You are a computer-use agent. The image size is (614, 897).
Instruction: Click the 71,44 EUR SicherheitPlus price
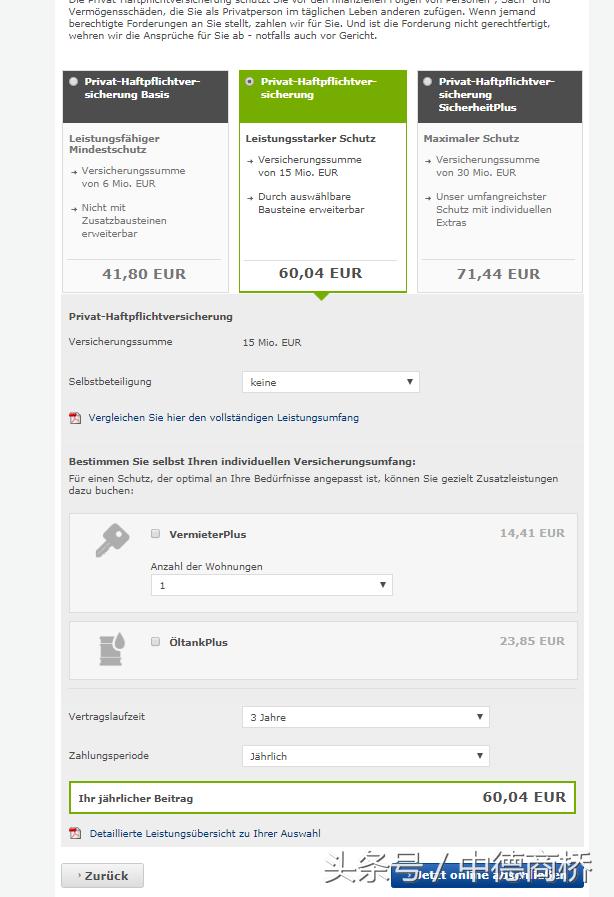pyautogui.click(x=498, y=274)
